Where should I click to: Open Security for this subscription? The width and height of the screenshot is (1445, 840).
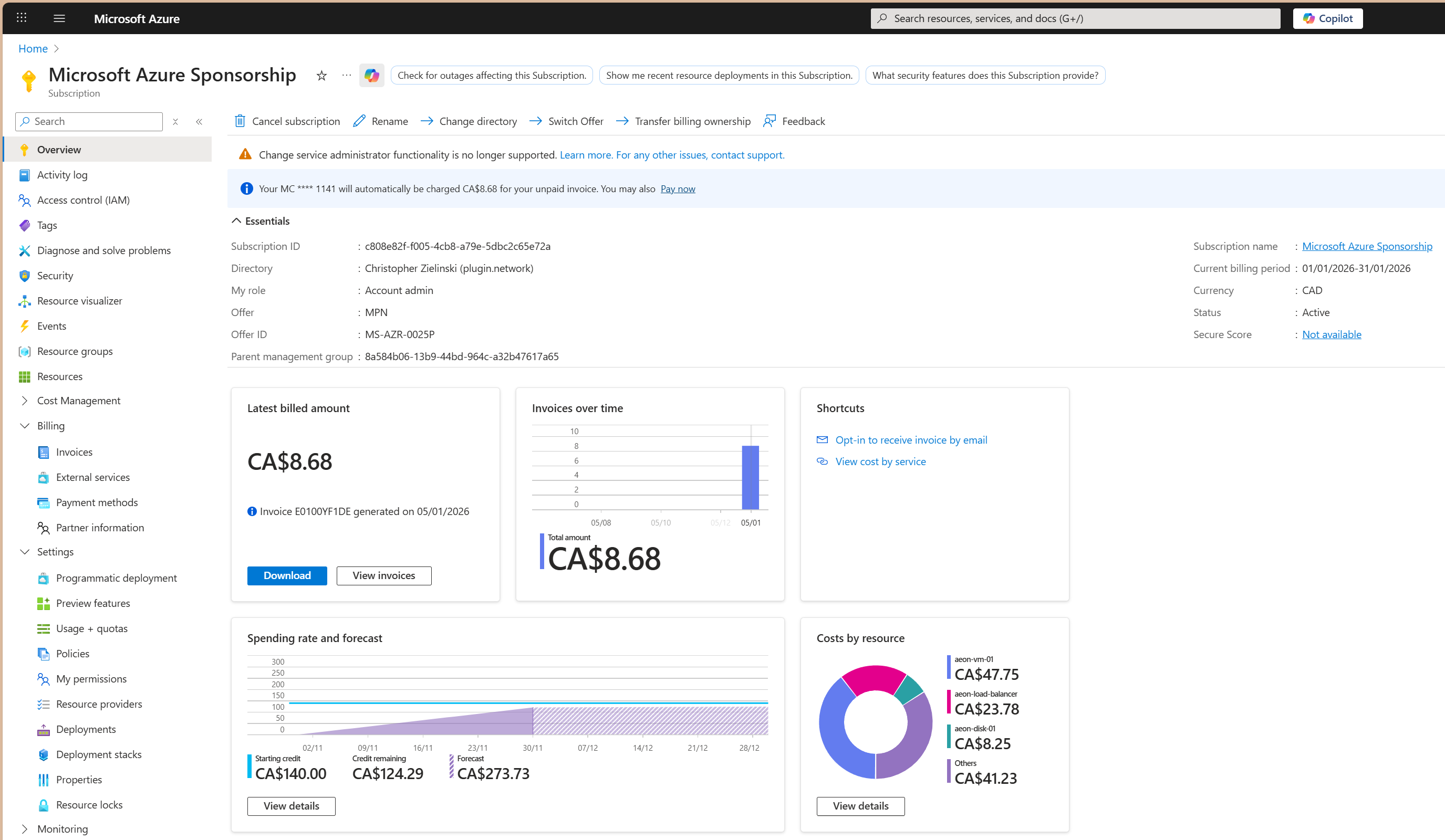coord(55,275)
